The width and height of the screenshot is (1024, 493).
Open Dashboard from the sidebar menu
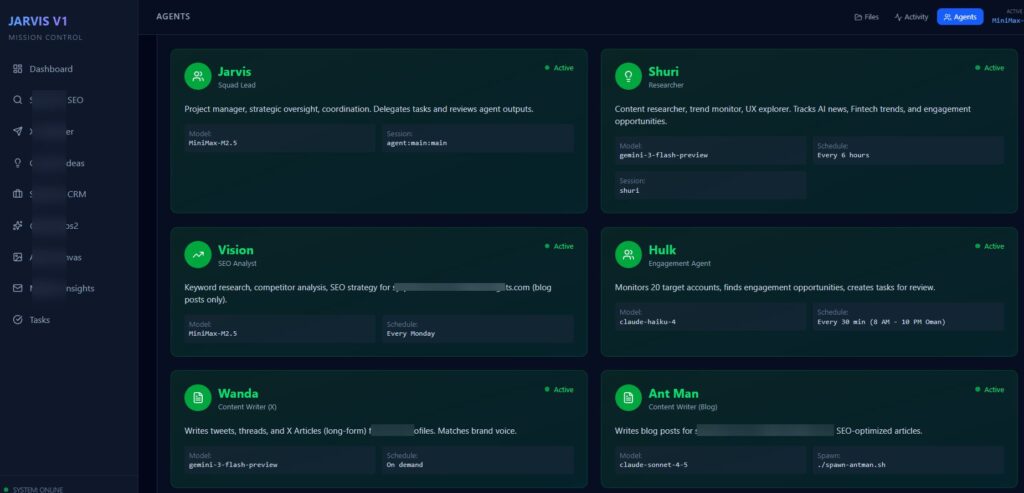tap(50, 69)
